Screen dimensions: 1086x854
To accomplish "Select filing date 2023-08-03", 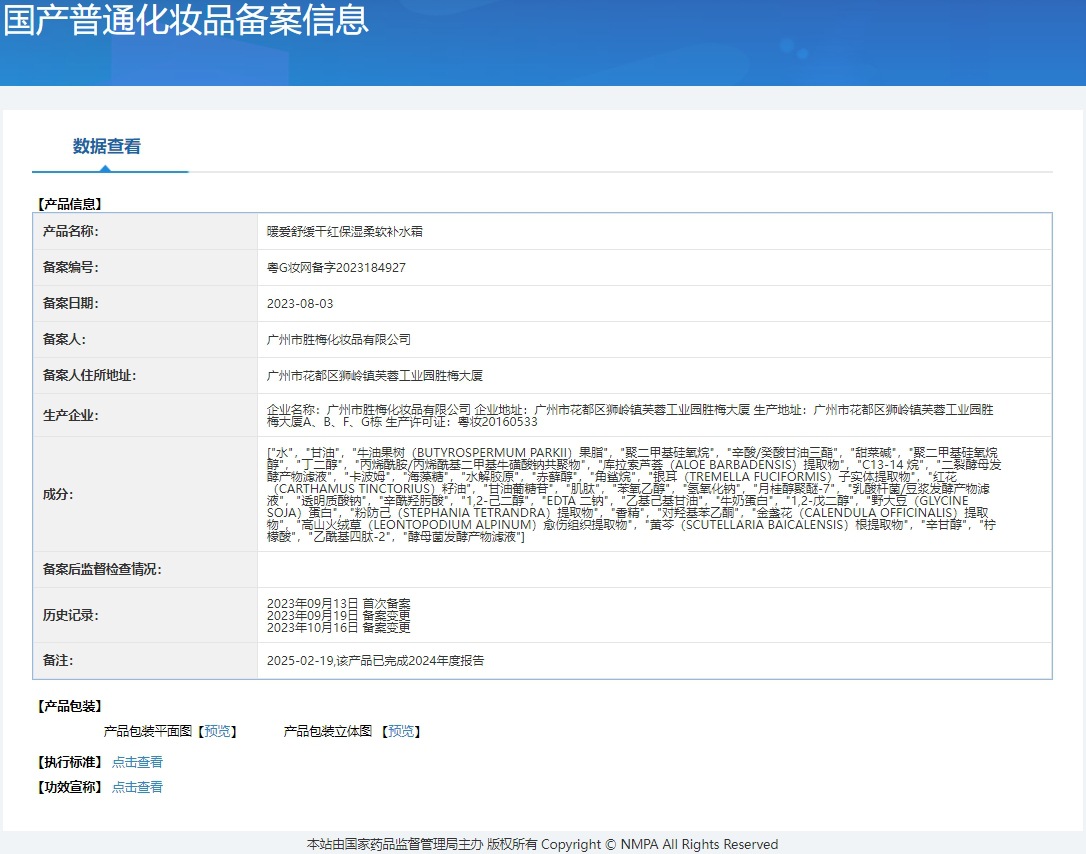I will click(300, 303).
